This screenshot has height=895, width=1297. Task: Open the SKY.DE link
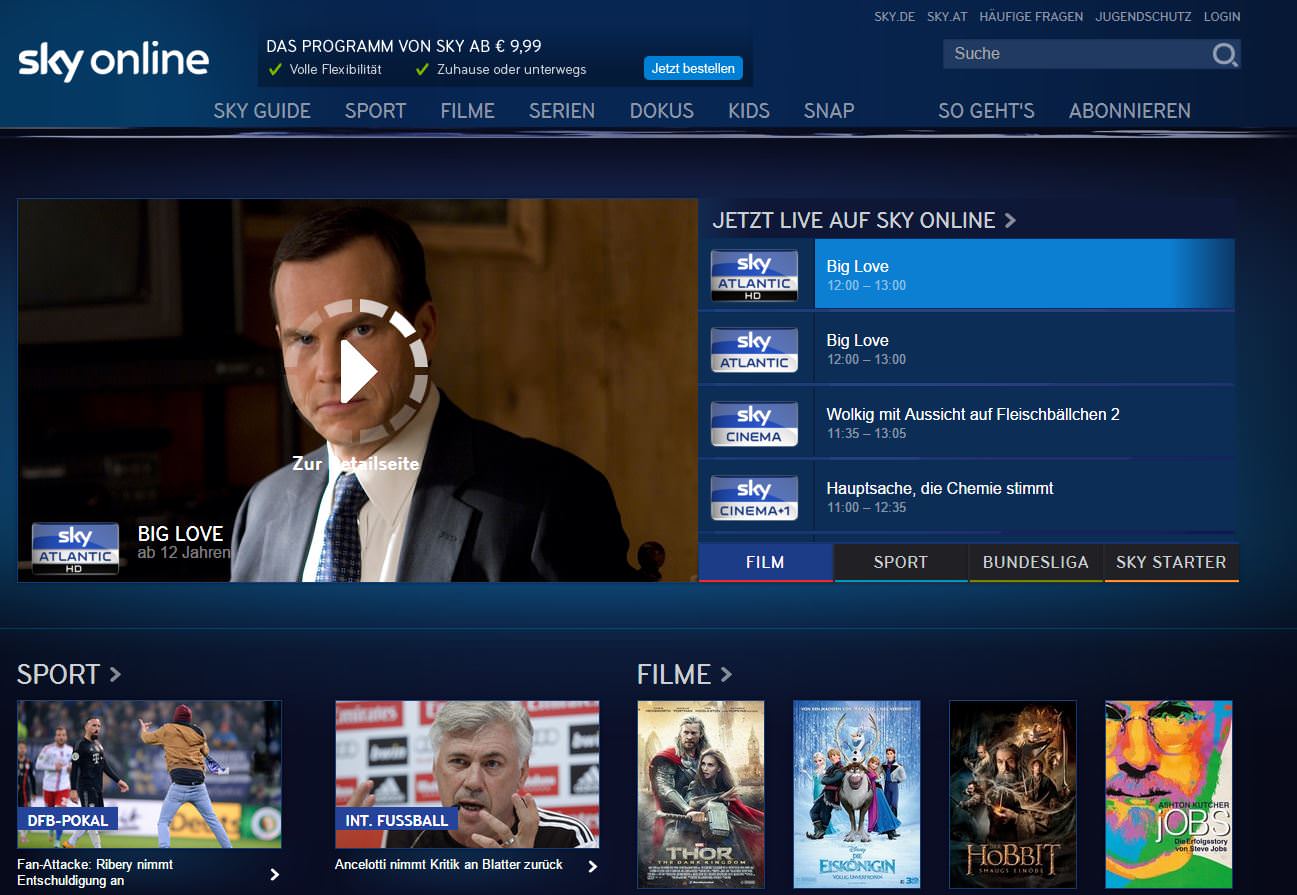point(895,16)
